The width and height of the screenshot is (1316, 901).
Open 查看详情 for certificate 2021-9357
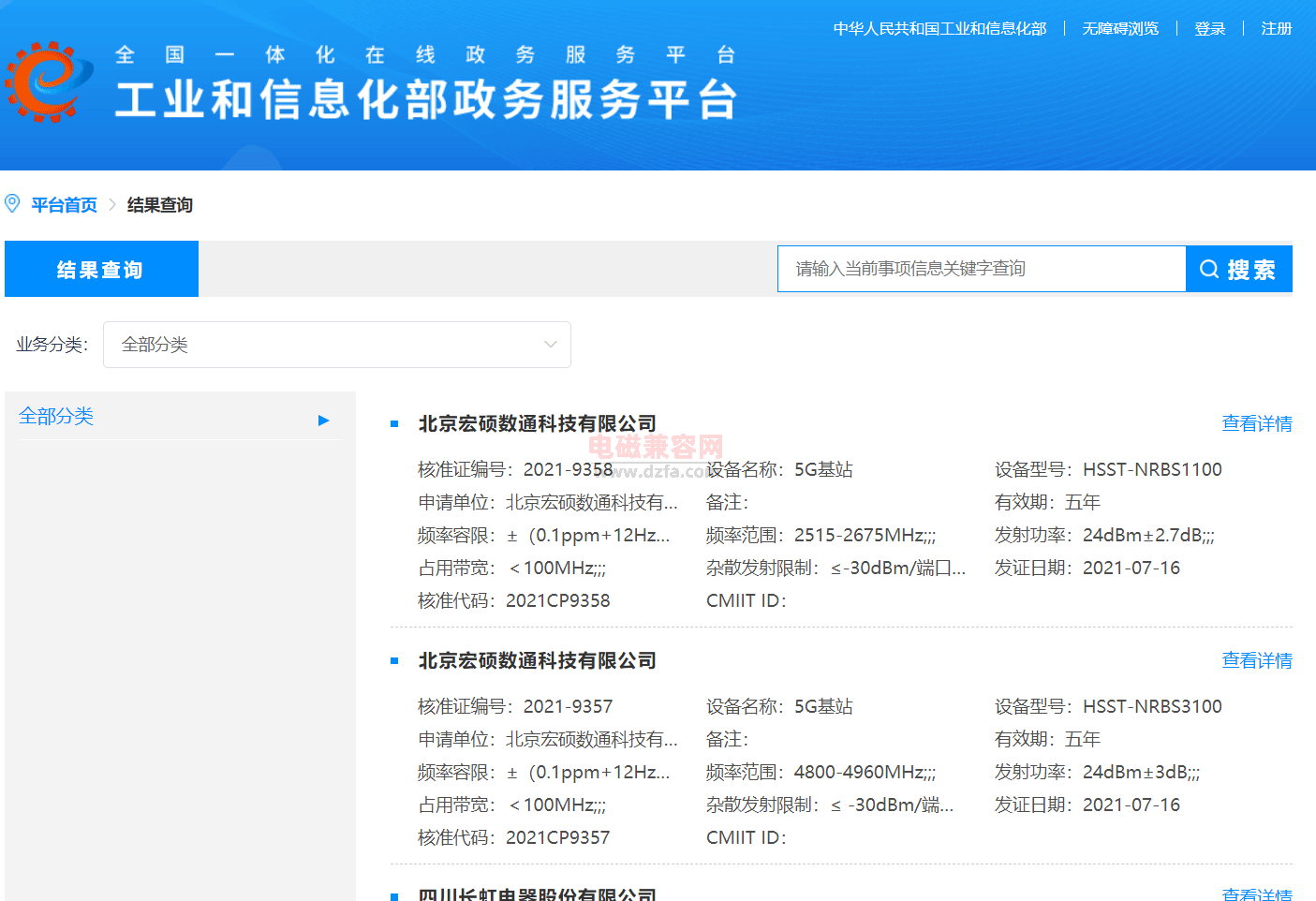pyautogui.click(x=1257, y=661)
